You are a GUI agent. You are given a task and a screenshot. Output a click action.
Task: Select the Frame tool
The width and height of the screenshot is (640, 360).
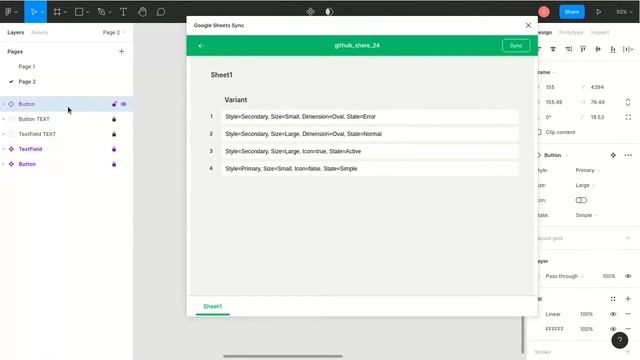(x=57, y=12)
